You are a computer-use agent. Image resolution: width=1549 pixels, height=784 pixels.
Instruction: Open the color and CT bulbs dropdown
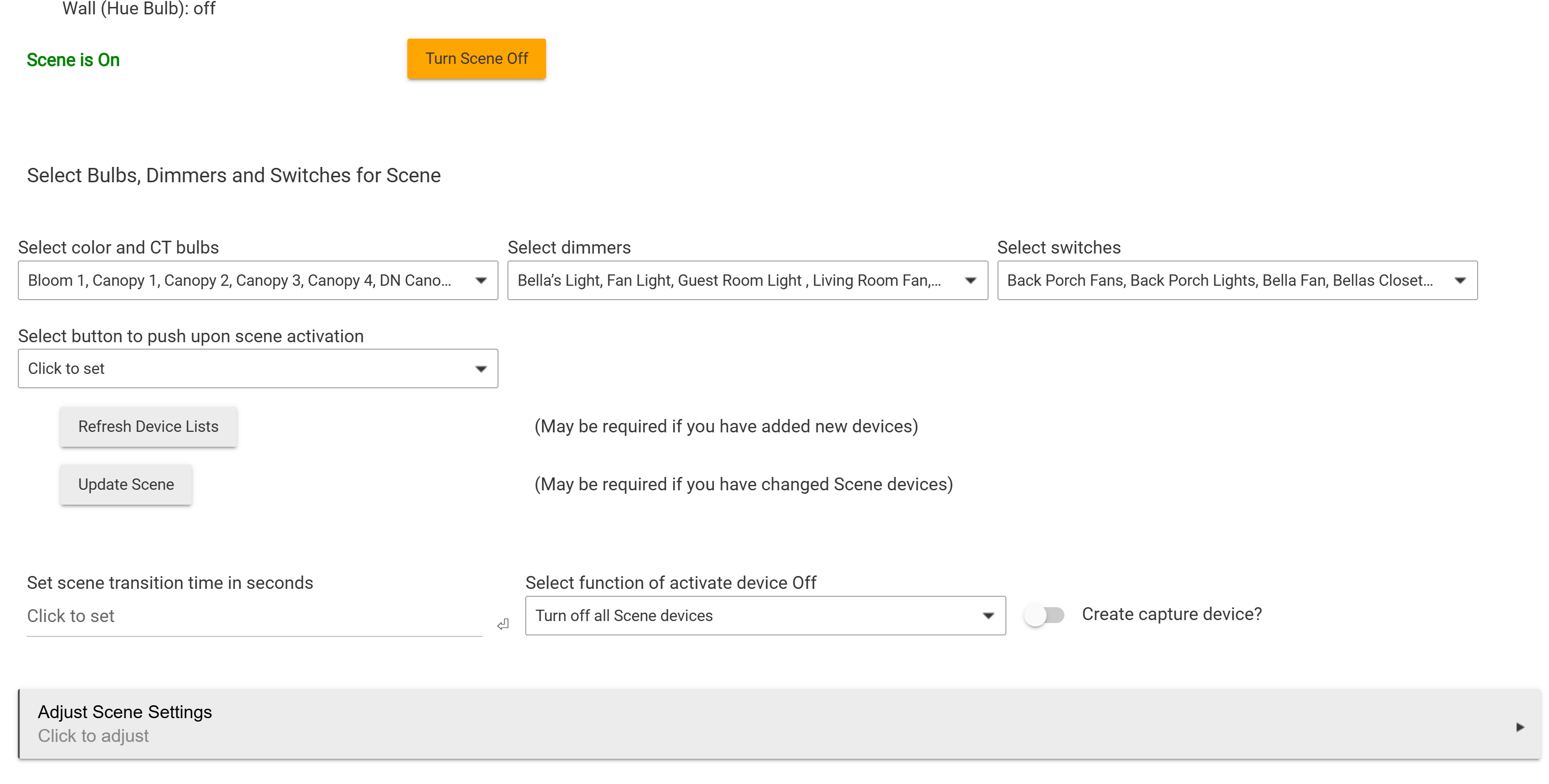point(240,280)
